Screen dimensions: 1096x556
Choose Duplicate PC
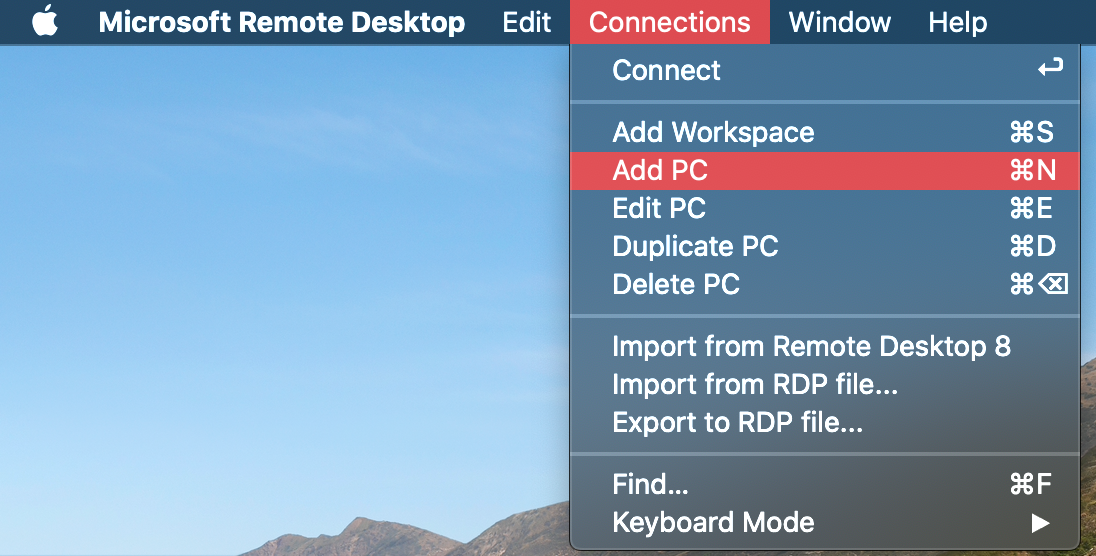(825, 246)
